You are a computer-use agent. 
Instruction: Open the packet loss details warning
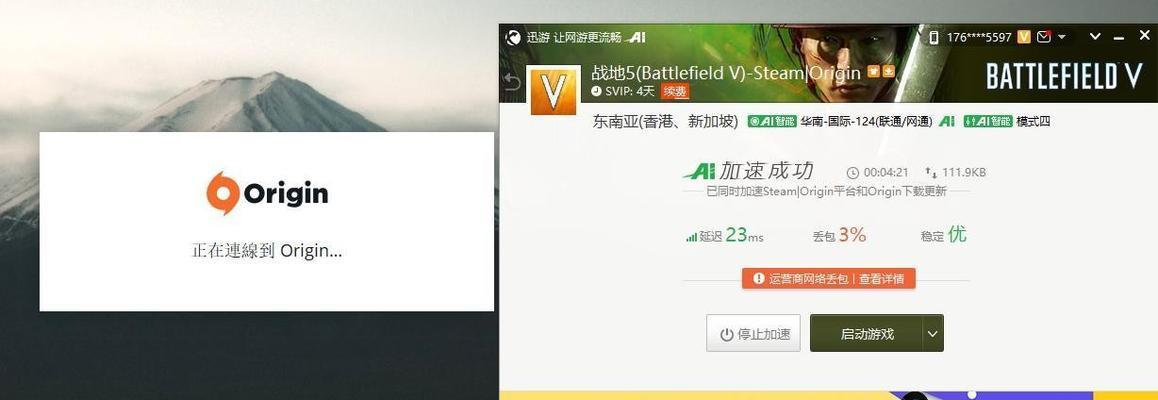click(829, 278)
